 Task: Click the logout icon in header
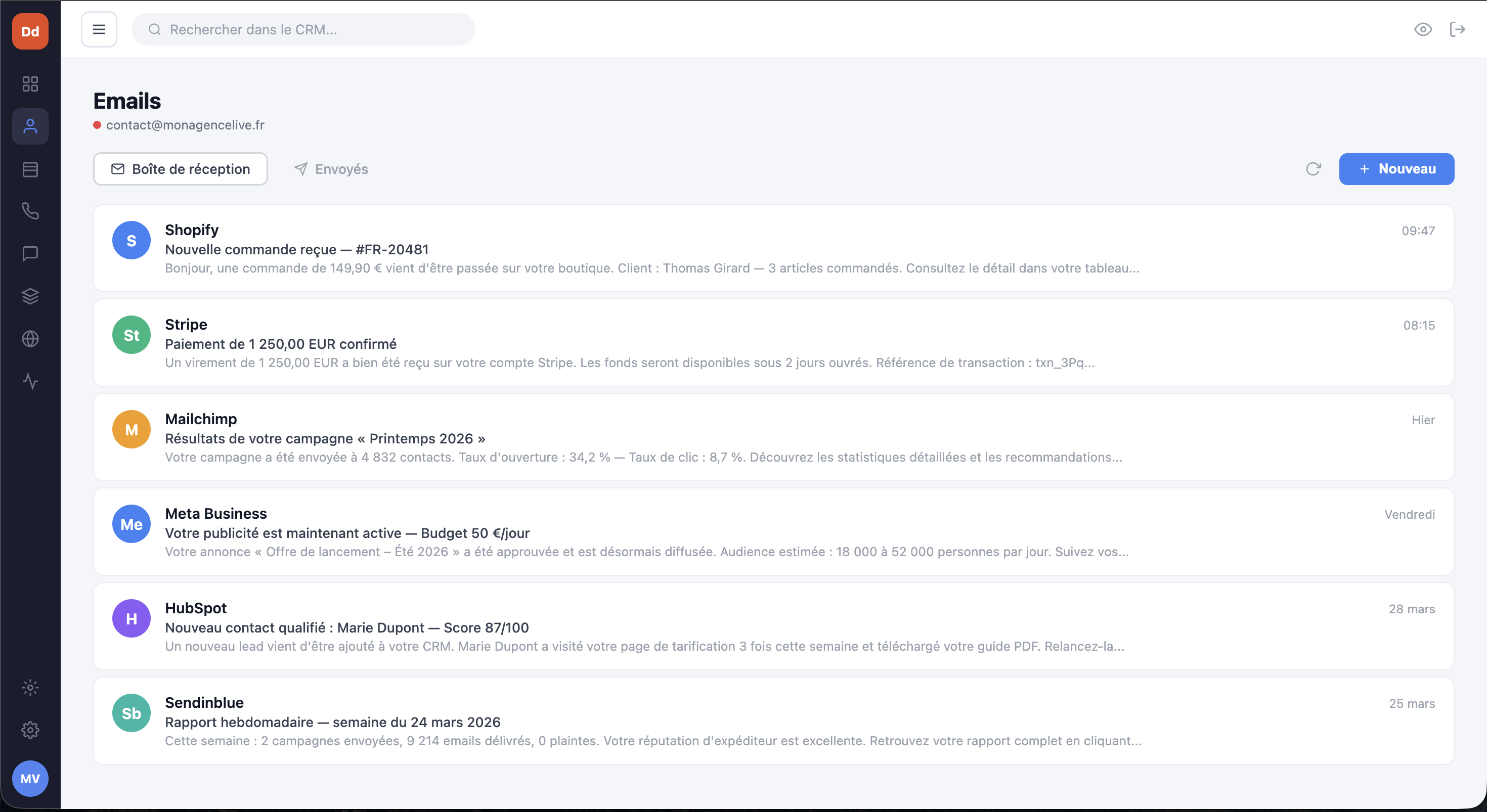(x=1458, y=29)
